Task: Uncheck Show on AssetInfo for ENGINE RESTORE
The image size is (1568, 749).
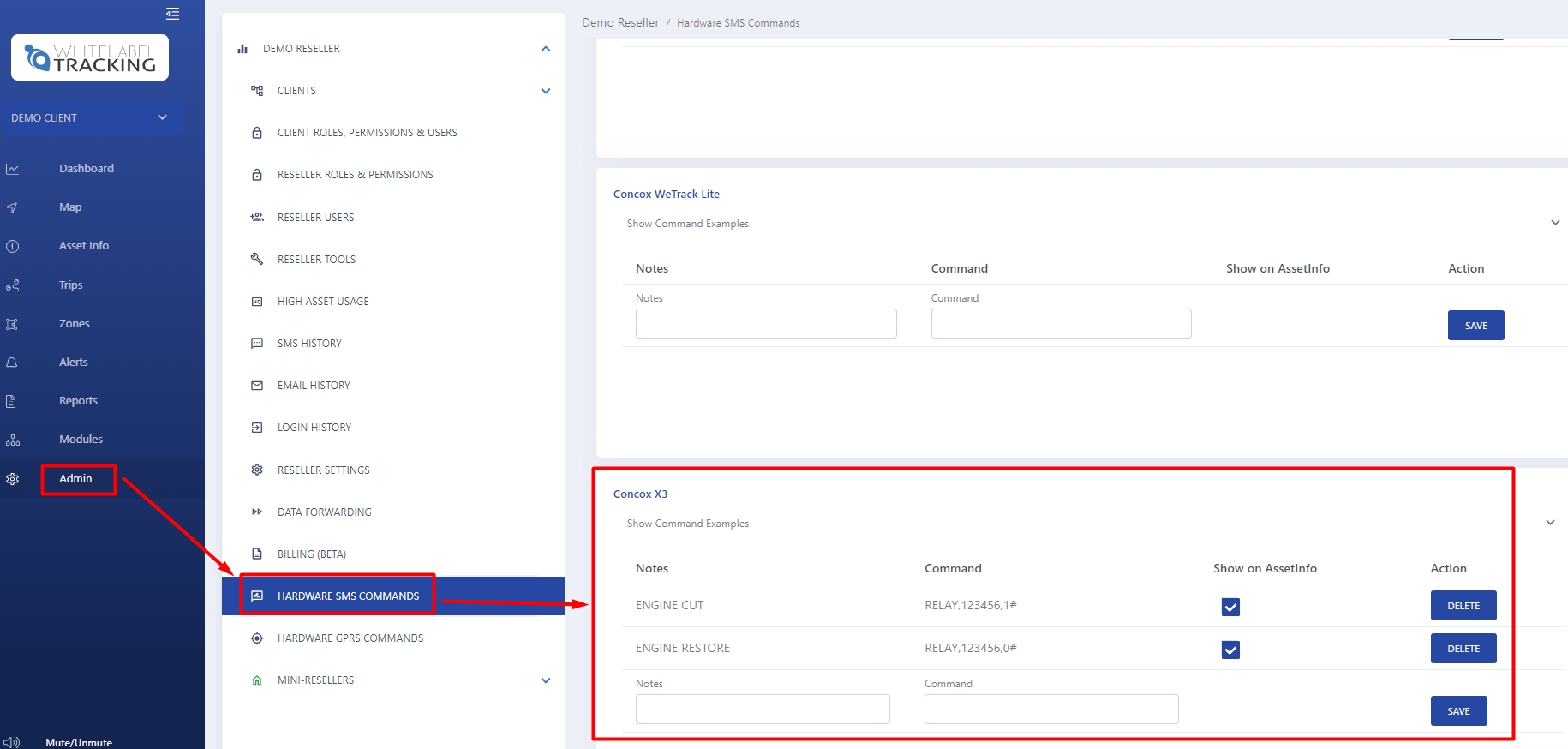Action: point(1230,650)
